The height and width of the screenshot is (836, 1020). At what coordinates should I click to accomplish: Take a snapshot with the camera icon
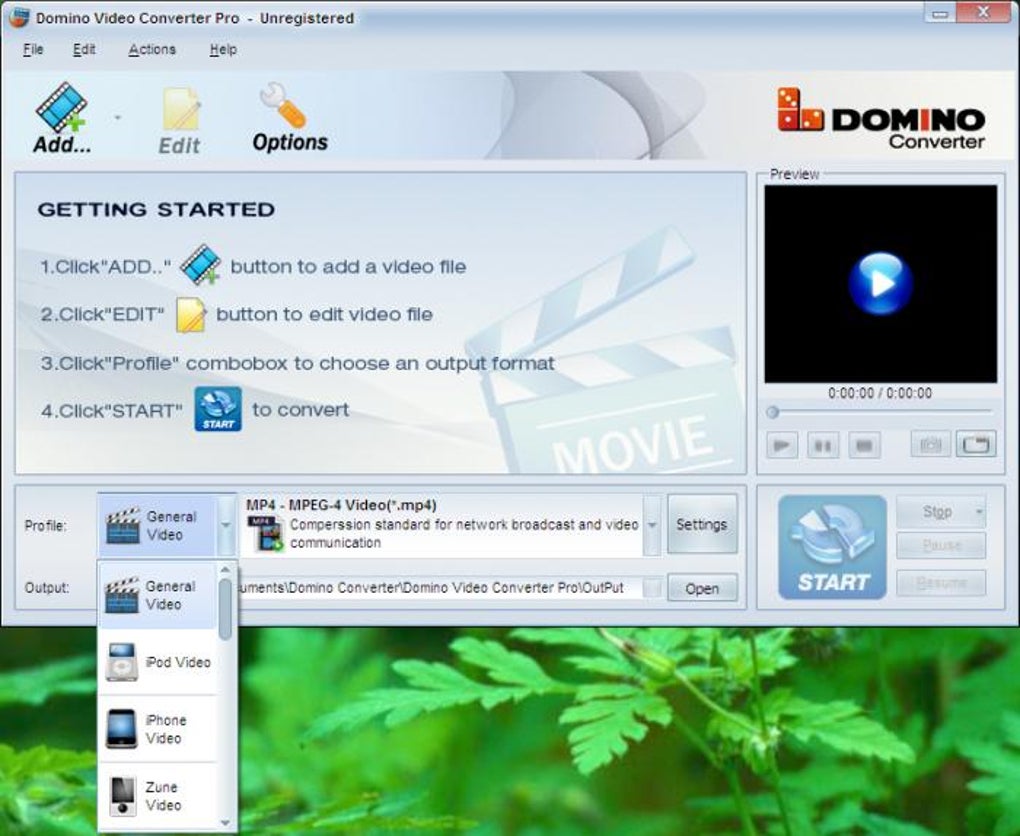[x=930, y=445]
